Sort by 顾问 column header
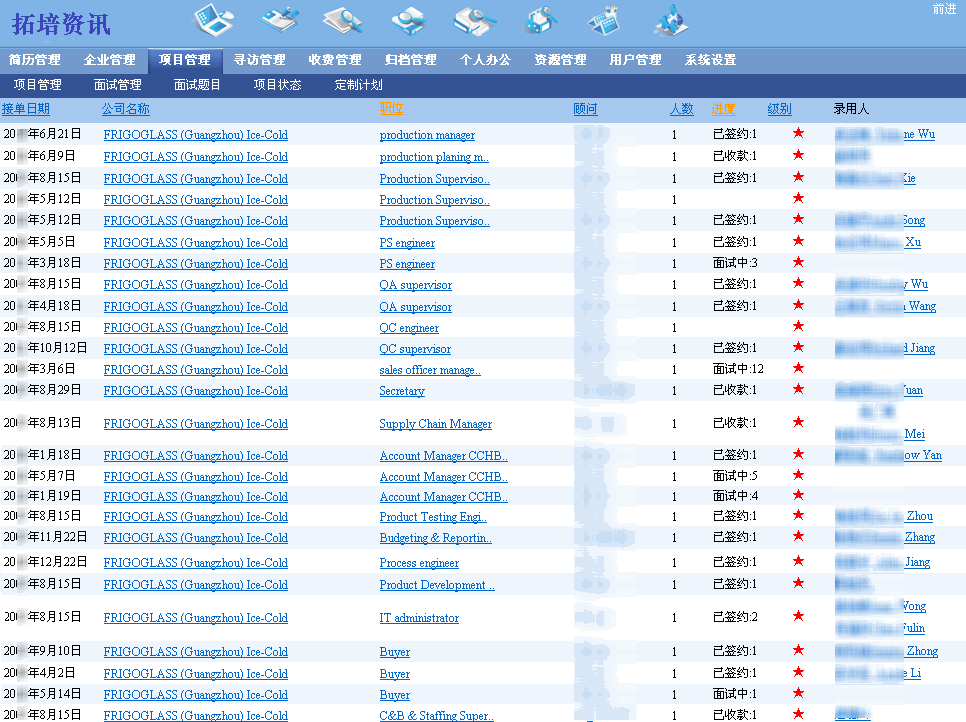966x722 pixels. point(585,109)
